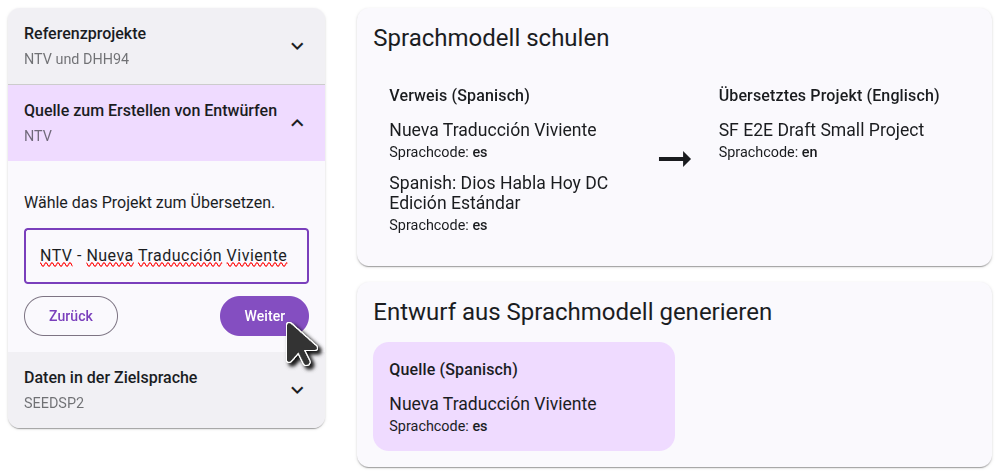Expand the Daten in der Zielsprache chevron

(x=296, y=390)
